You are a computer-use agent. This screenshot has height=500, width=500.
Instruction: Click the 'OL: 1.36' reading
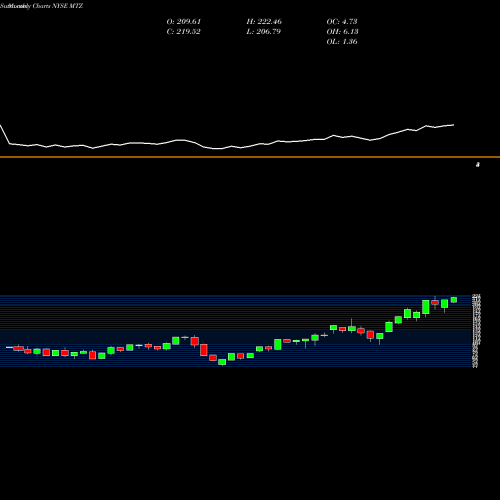(x=342, y=42)
